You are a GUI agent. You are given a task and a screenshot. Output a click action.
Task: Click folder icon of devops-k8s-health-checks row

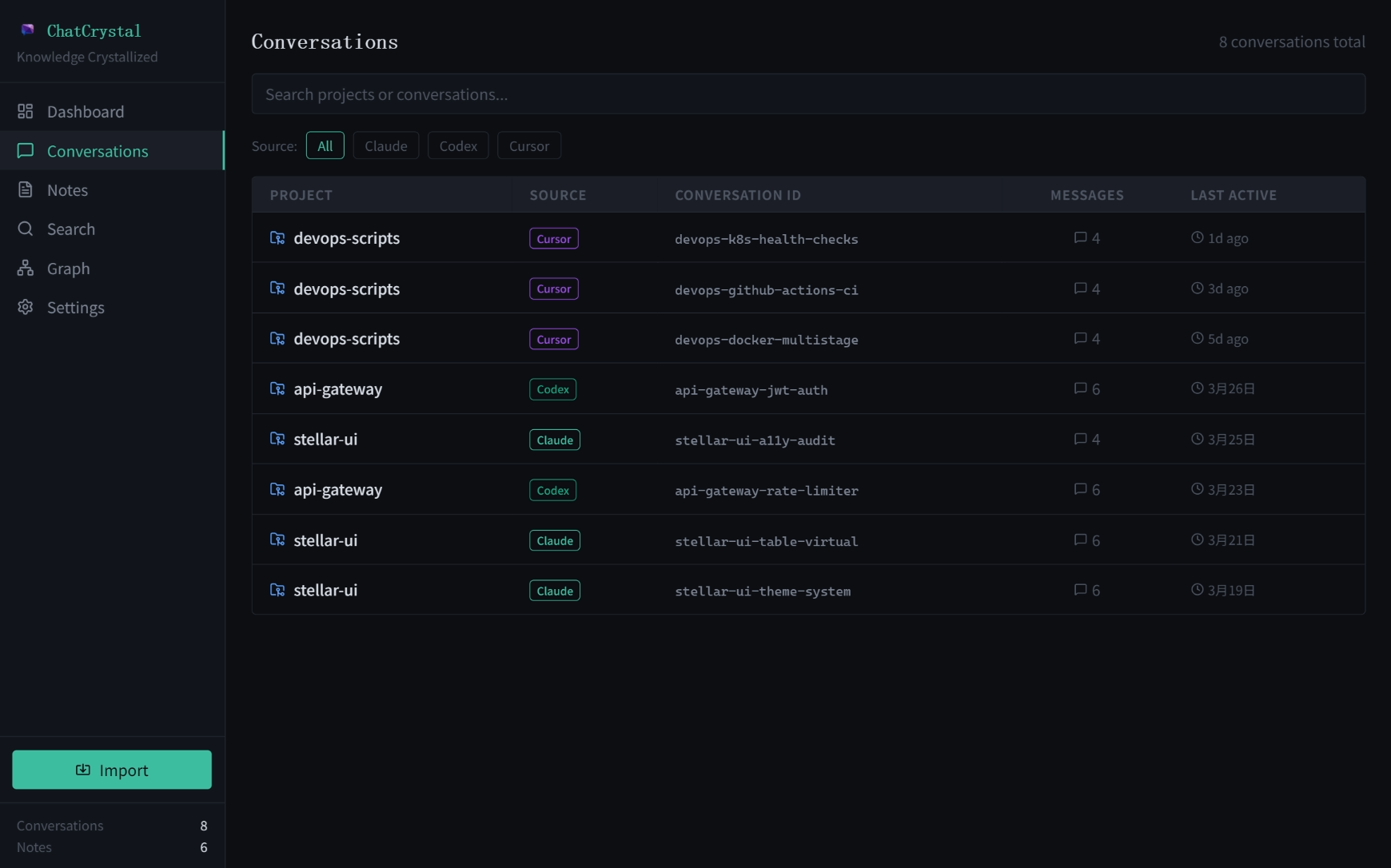(x=277, y=238)
